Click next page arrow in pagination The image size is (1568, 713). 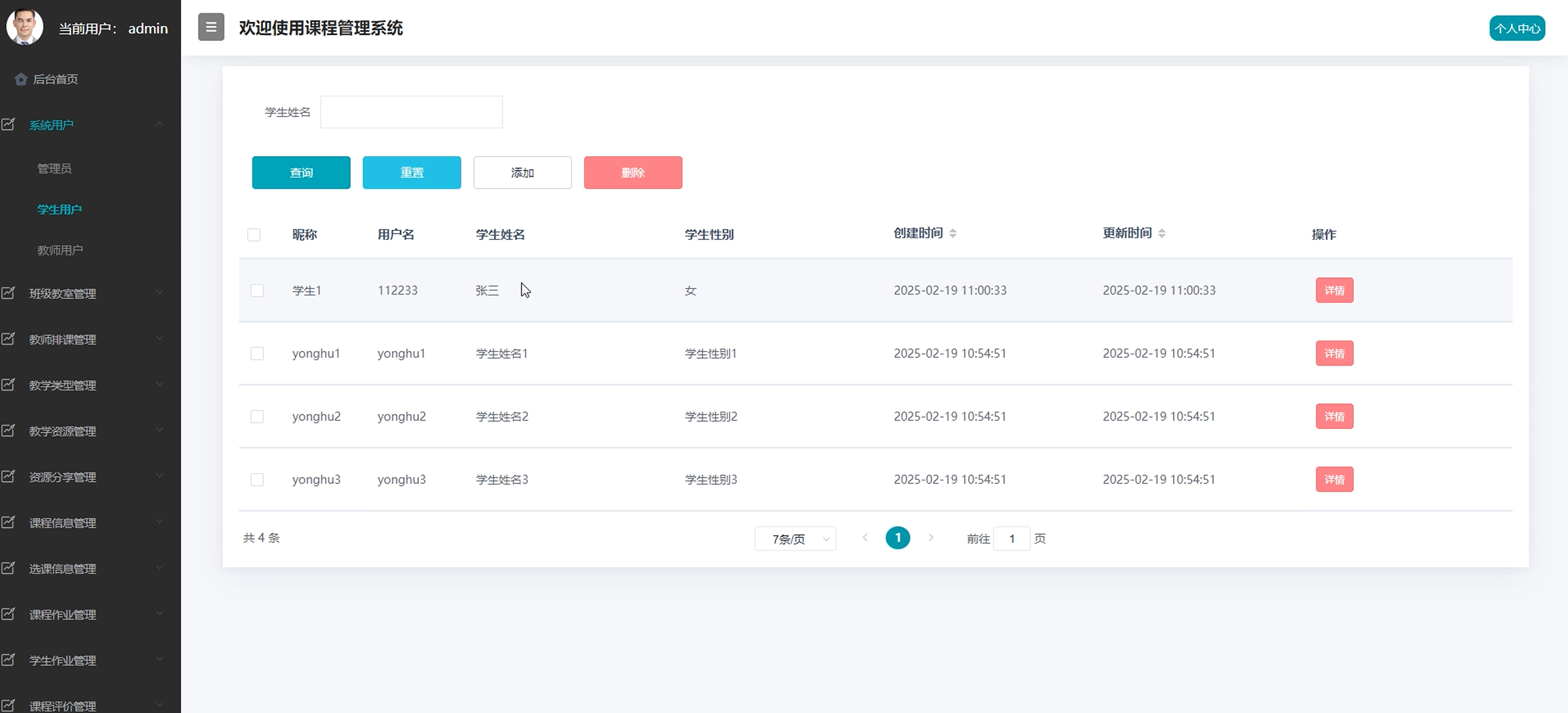point(930,538)
